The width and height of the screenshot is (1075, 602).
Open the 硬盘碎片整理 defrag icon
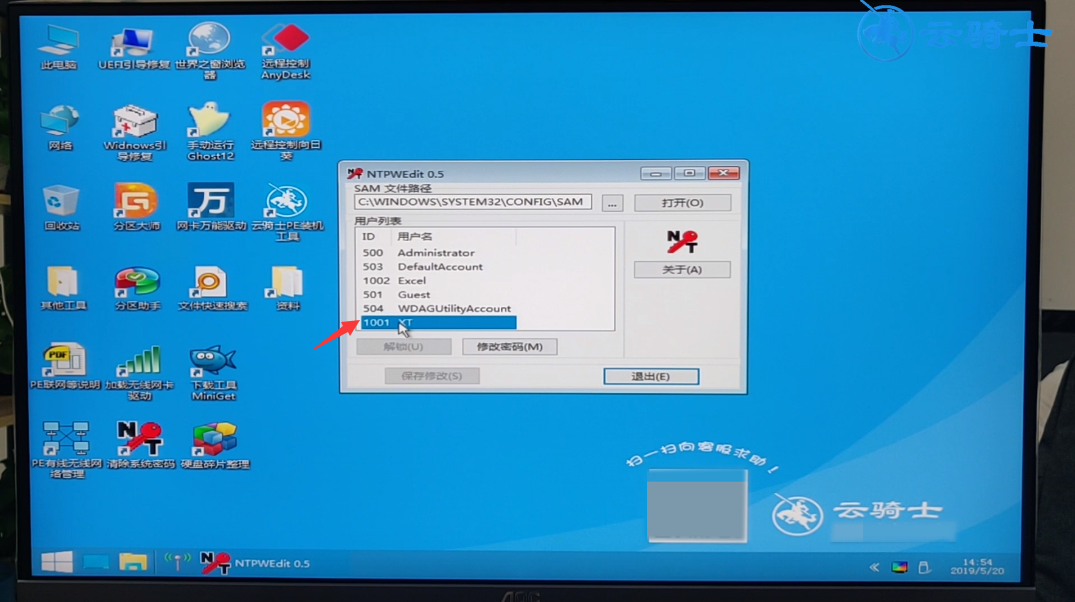[215, 441]
